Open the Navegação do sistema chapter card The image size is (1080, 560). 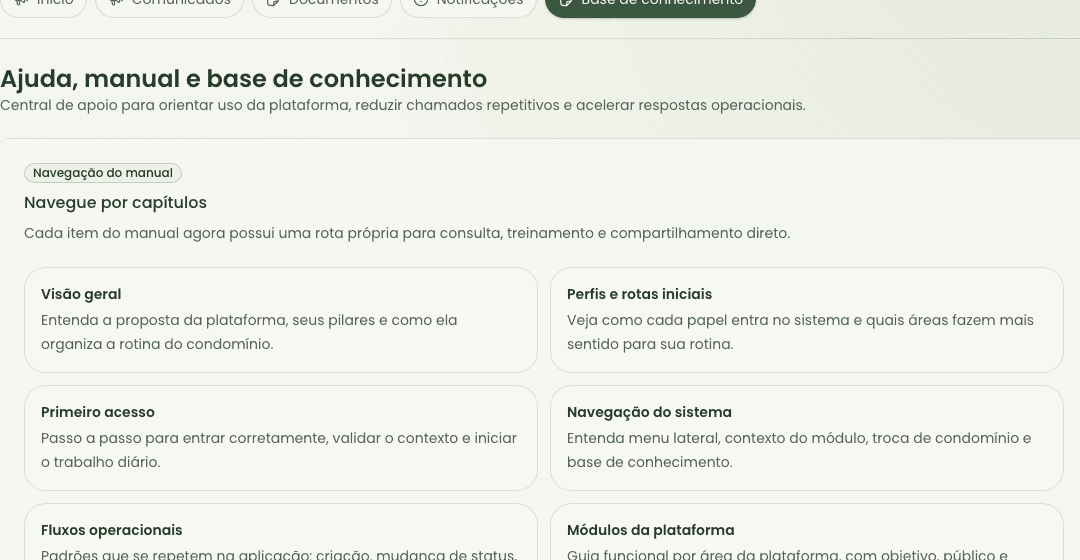(x=807, y=437)
